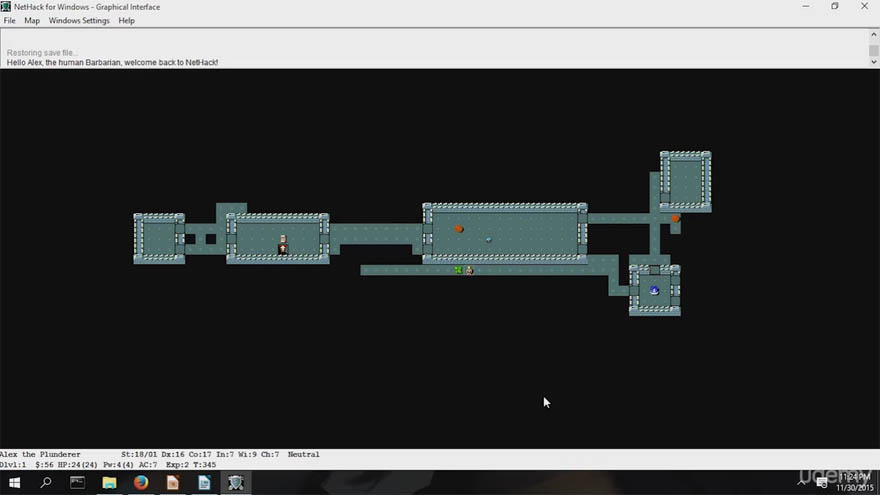880x495 pixels.
Task: Open the notification center icon
Action: coord(822,483)
